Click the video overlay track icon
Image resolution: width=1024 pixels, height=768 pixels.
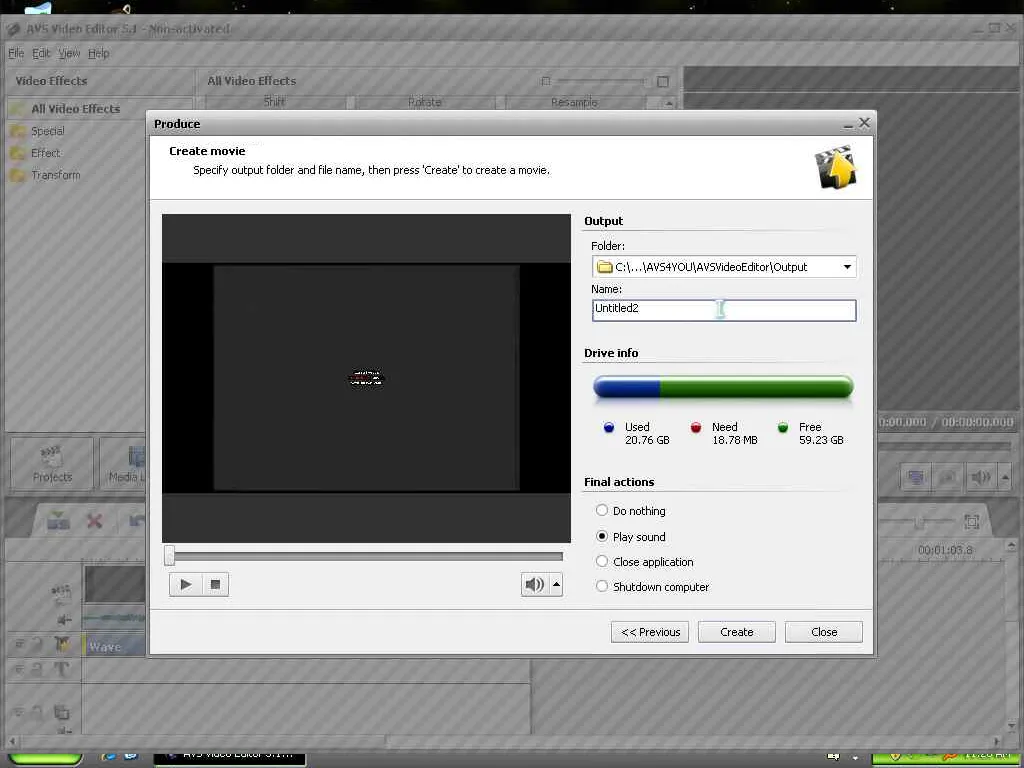[61, 712]
